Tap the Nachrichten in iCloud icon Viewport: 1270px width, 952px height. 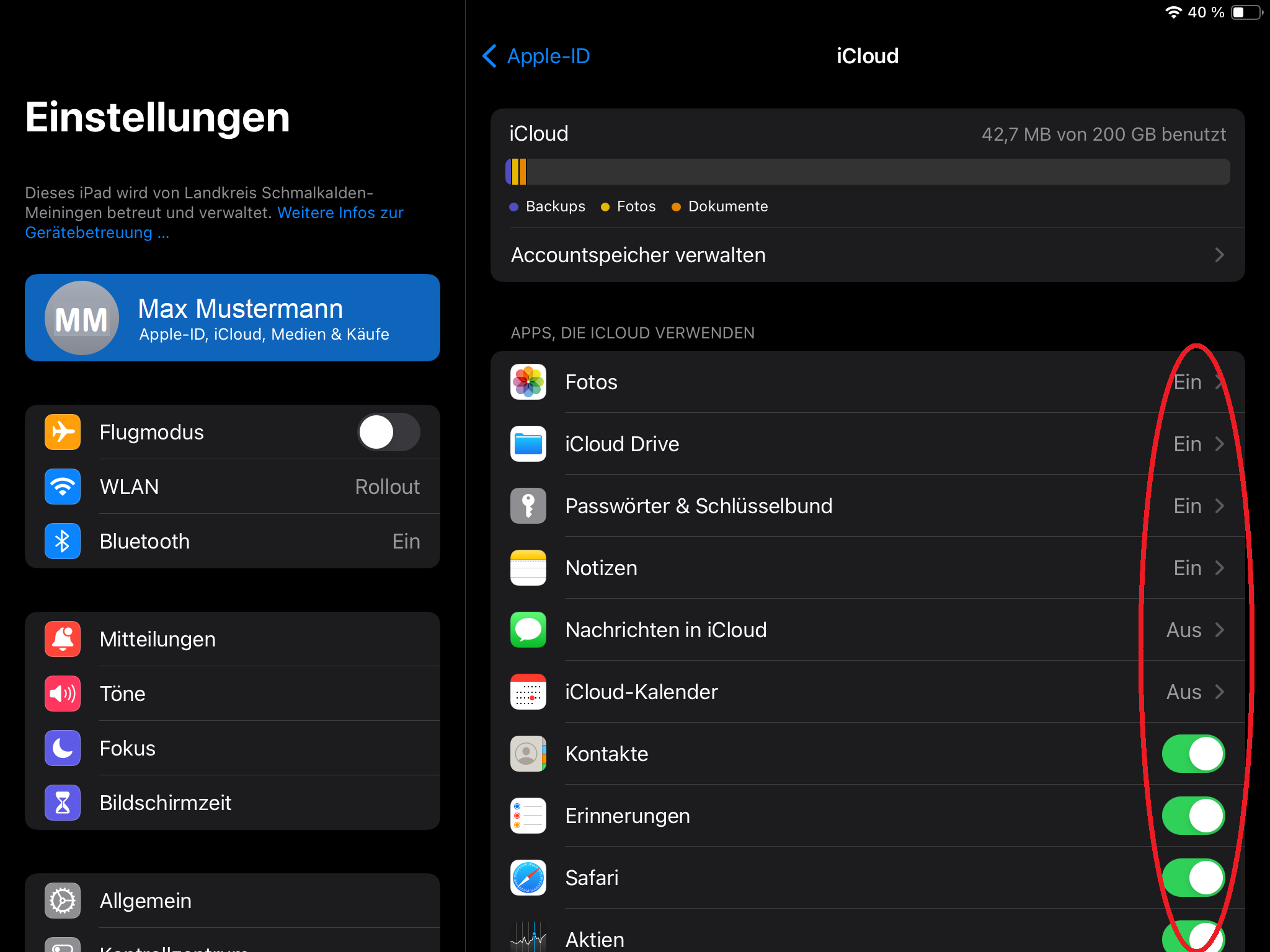point(528,630)
